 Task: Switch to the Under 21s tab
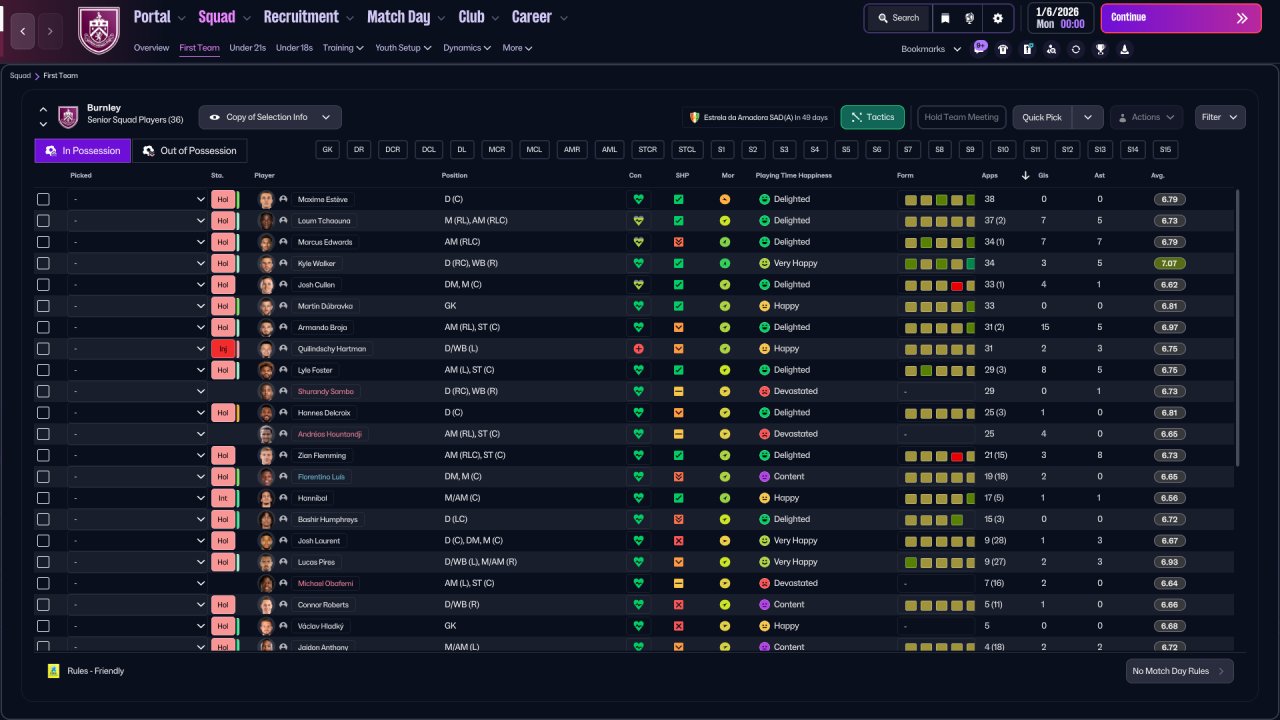pyautogui.click(x=247, y=48)
